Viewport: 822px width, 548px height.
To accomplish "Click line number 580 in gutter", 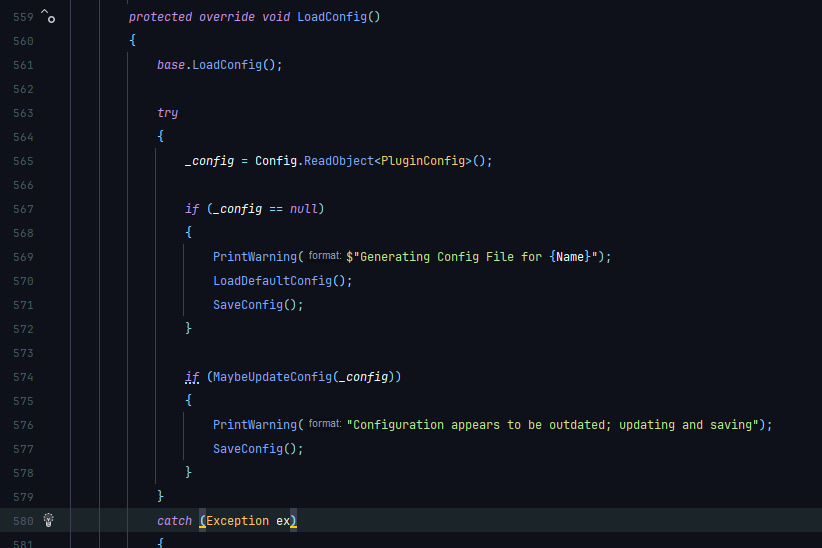I will [x=23, y=521].
